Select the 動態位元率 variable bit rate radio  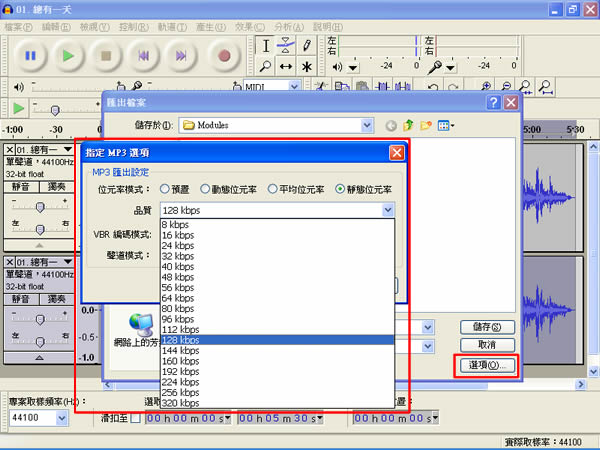click(x=205, y=189)
